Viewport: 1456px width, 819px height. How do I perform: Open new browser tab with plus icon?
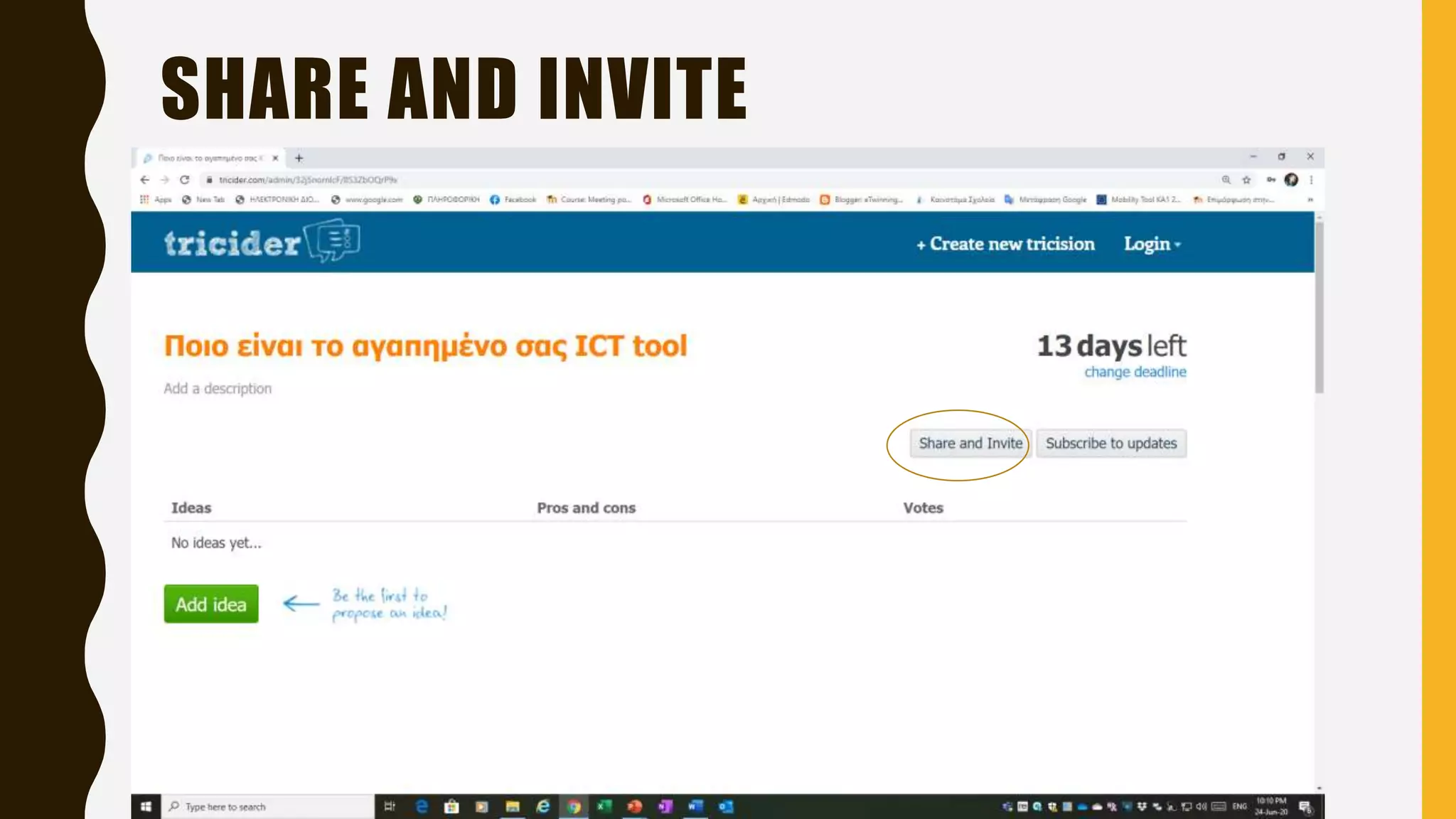click(299, 158)
